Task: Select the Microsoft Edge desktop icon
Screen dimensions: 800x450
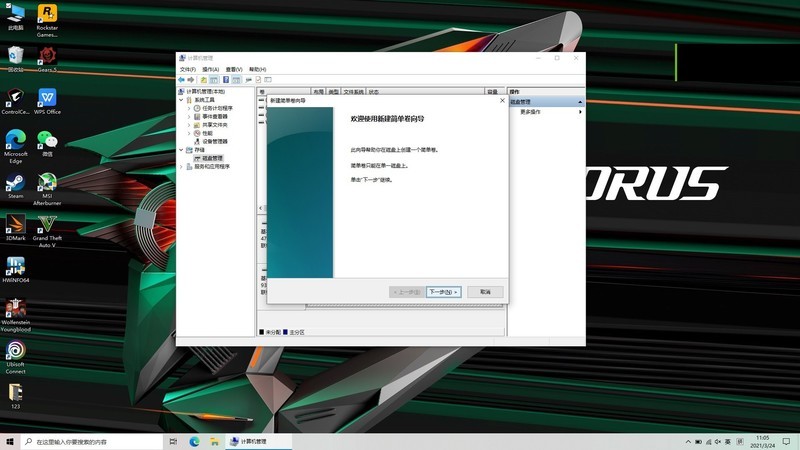Action: pos(15,146)
